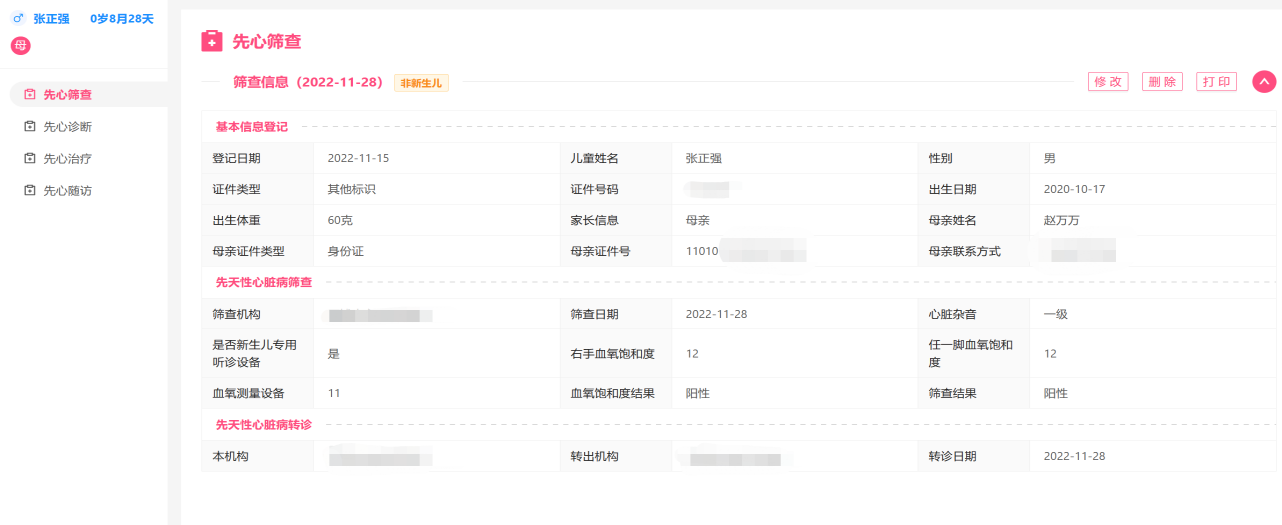Click the 非新生儿 orange tag

421,83
